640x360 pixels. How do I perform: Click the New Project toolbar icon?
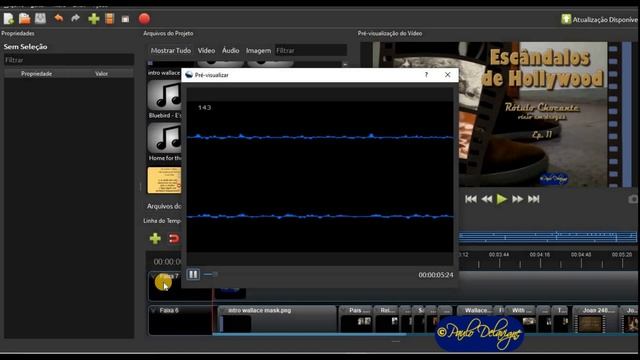9,18
